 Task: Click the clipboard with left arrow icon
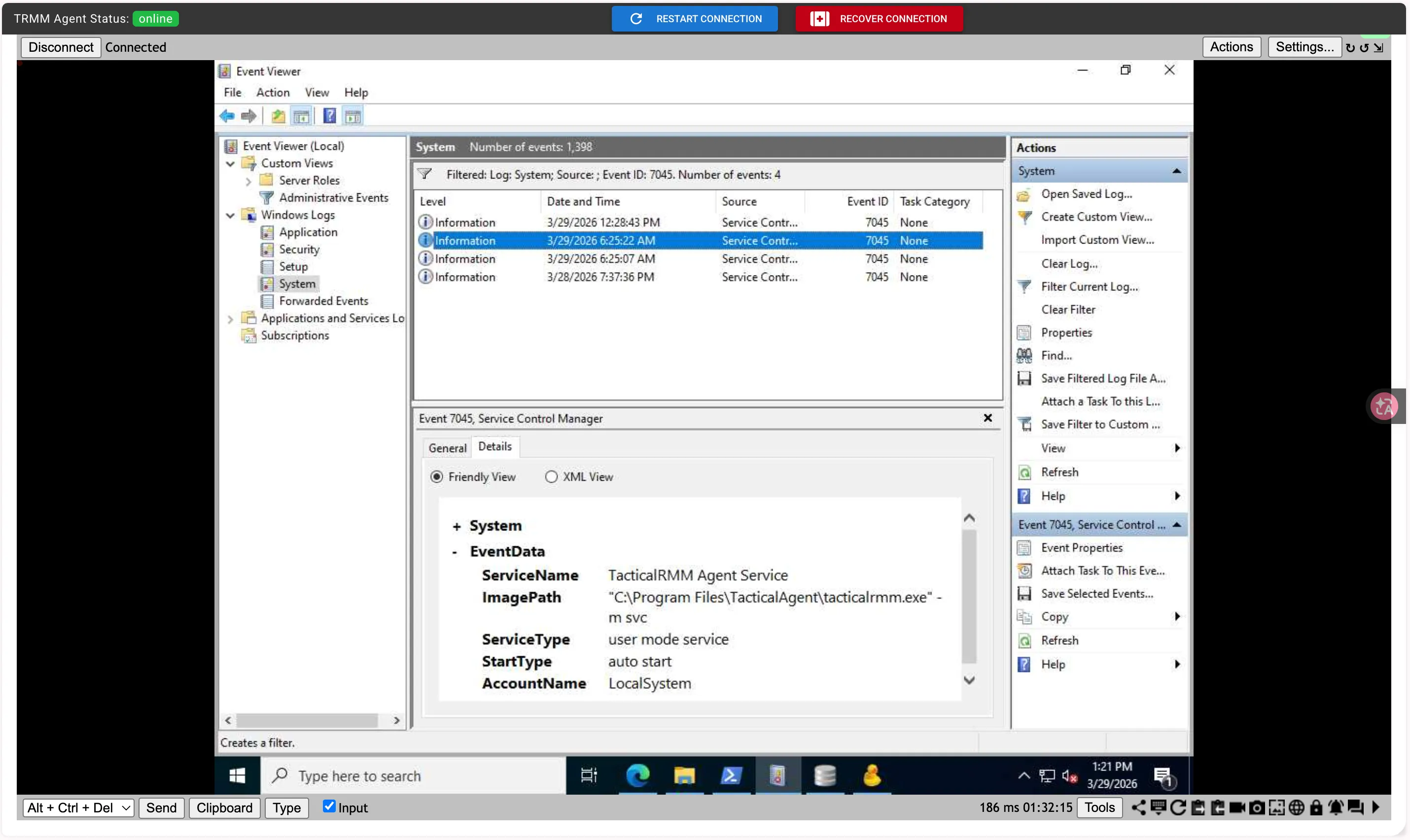pos(1218,808)
